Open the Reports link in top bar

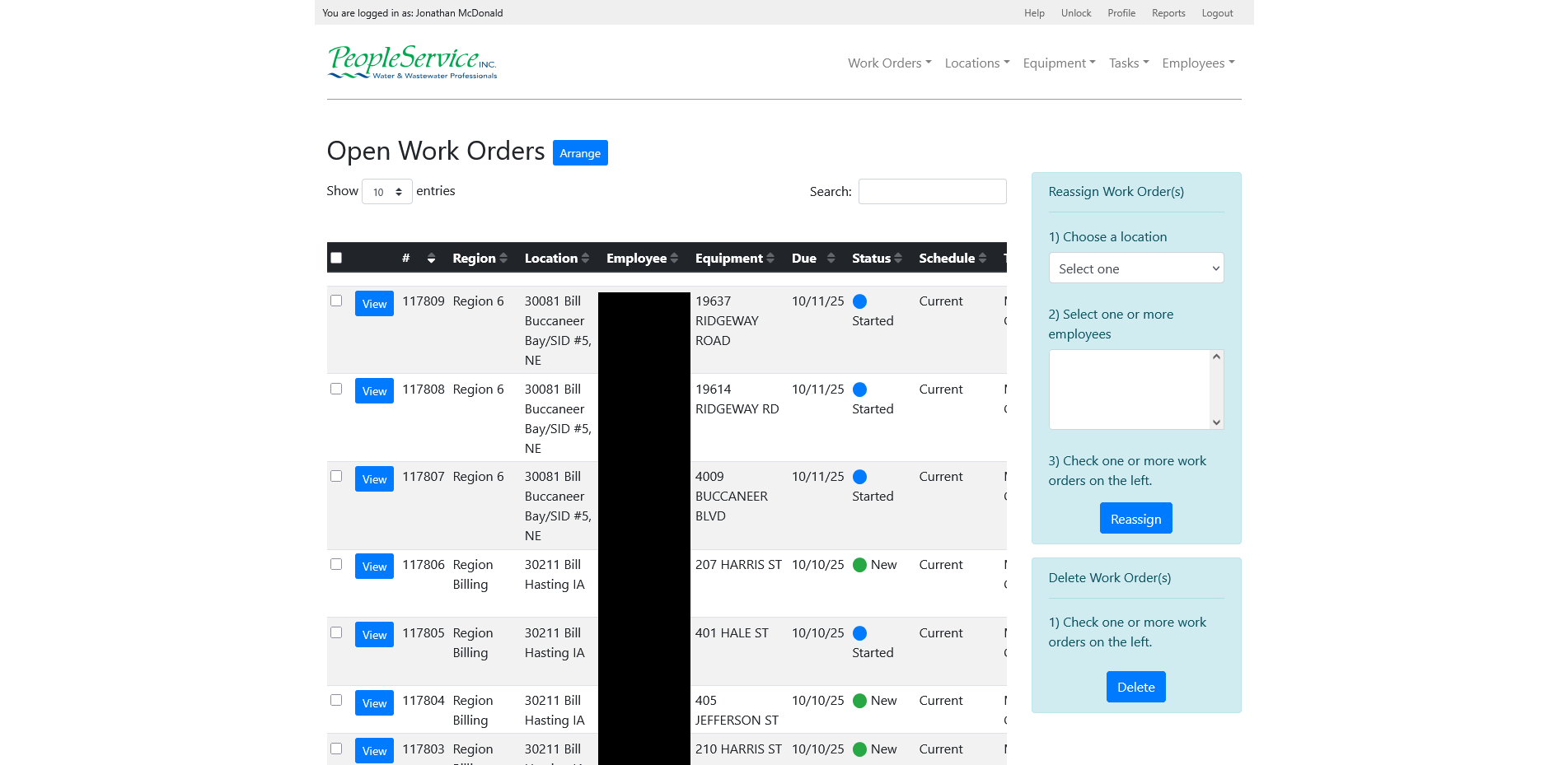click(1168, 13)
